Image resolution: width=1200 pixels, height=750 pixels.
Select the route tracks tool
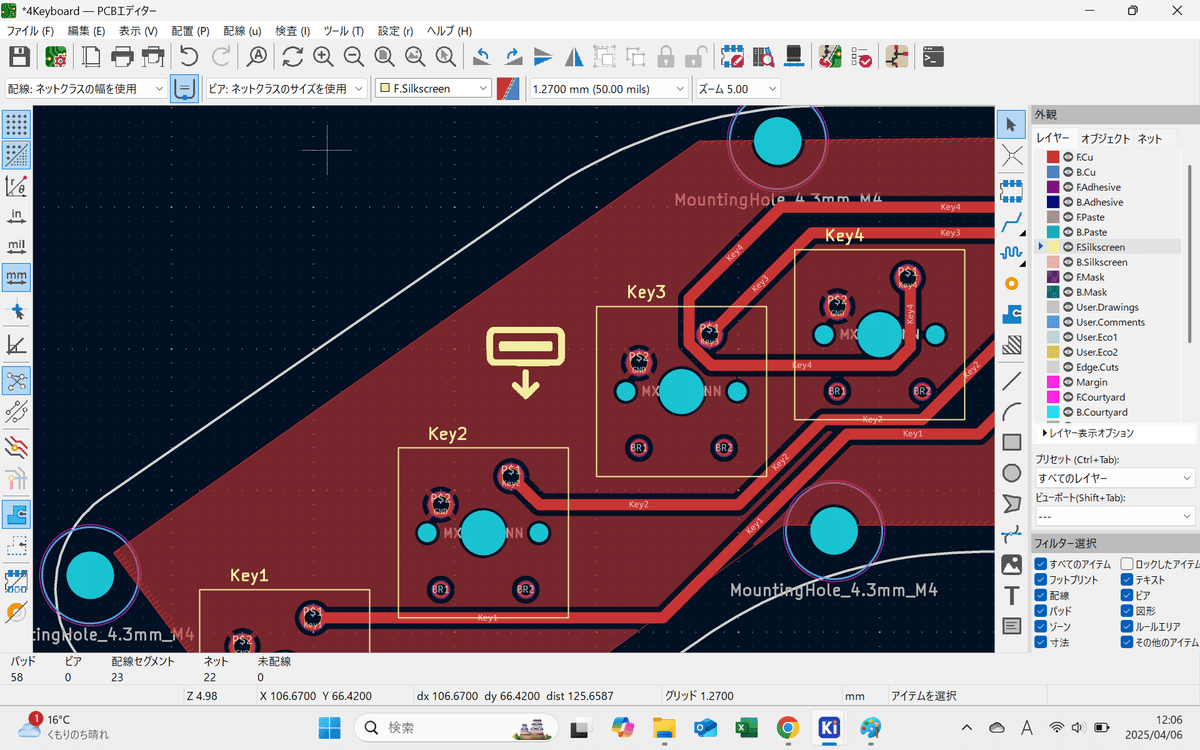(1011, 222)
